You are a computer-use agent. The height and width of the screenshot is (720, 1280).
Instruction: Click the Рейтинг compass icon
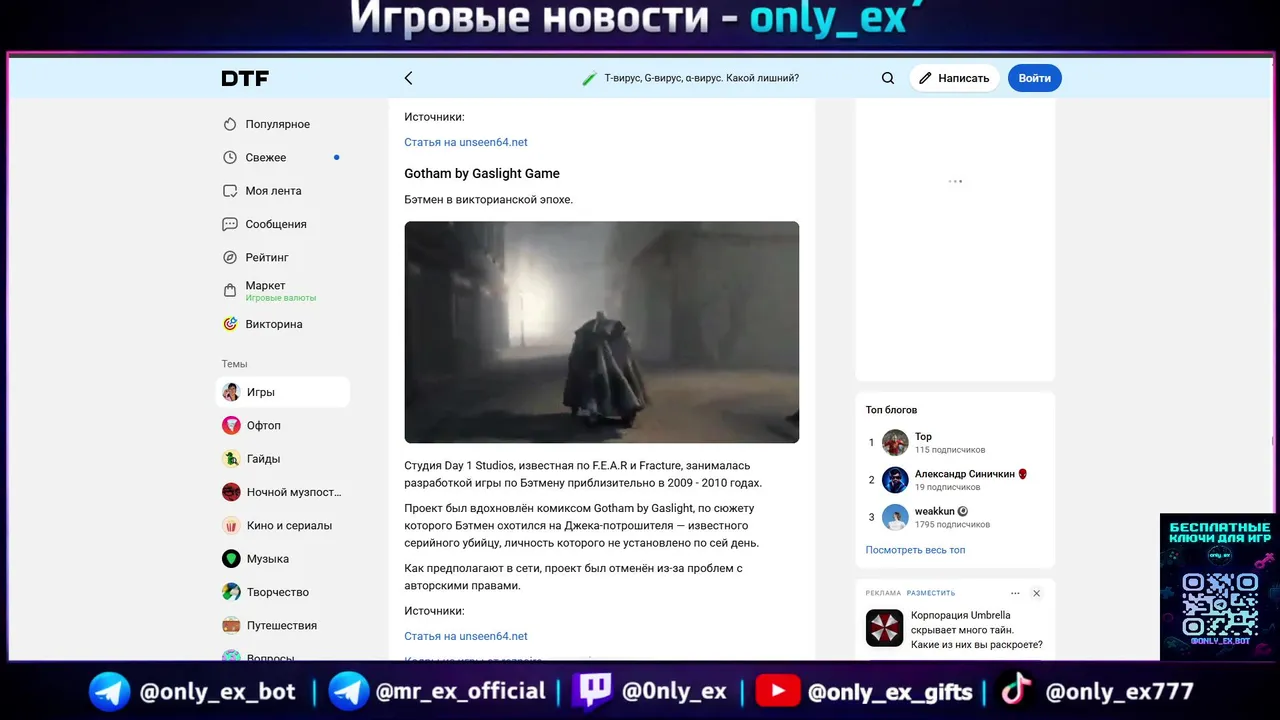pos(230,257)
